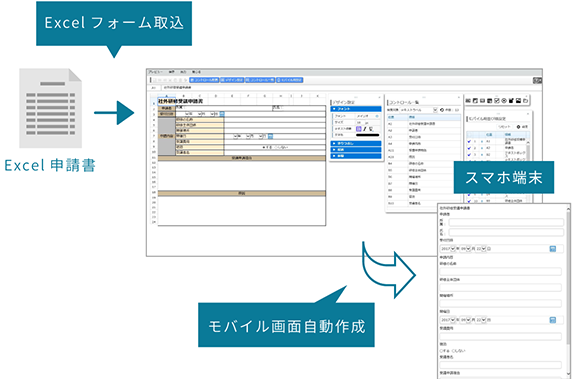Toggle the checkmark on mobile settings row 3
The height and width of the screenshot is (379, 575).
pos(469,155)
